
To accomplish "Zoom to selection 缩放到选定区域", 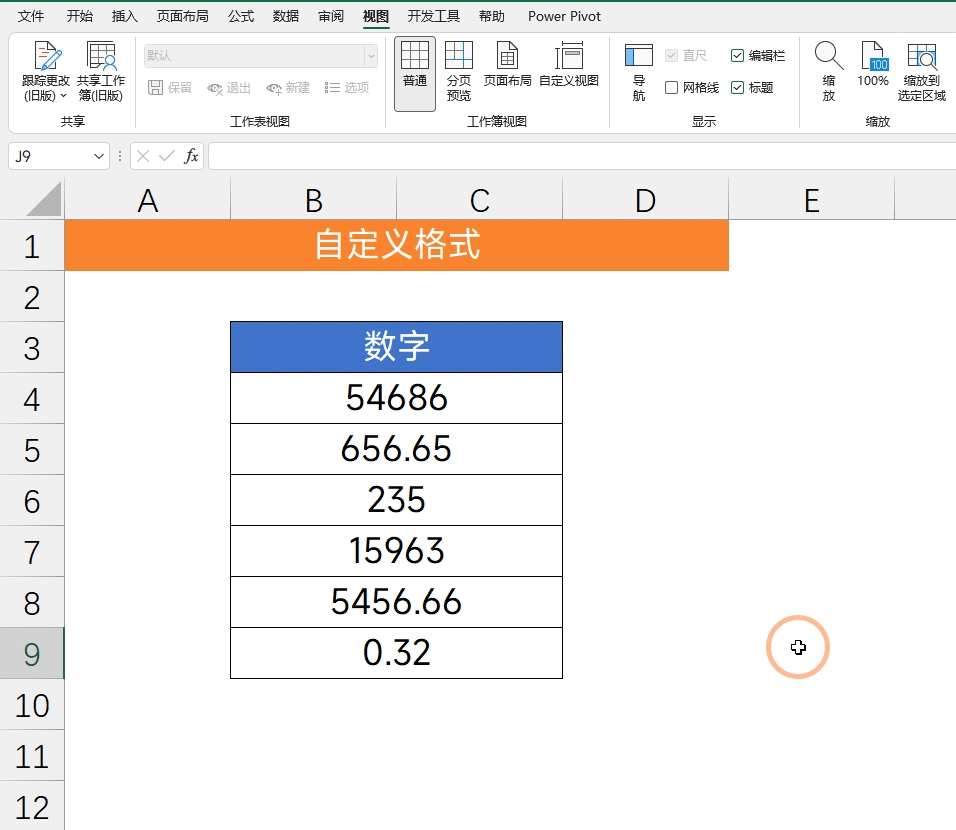I will pyautogui.click(x=921, y=71).
